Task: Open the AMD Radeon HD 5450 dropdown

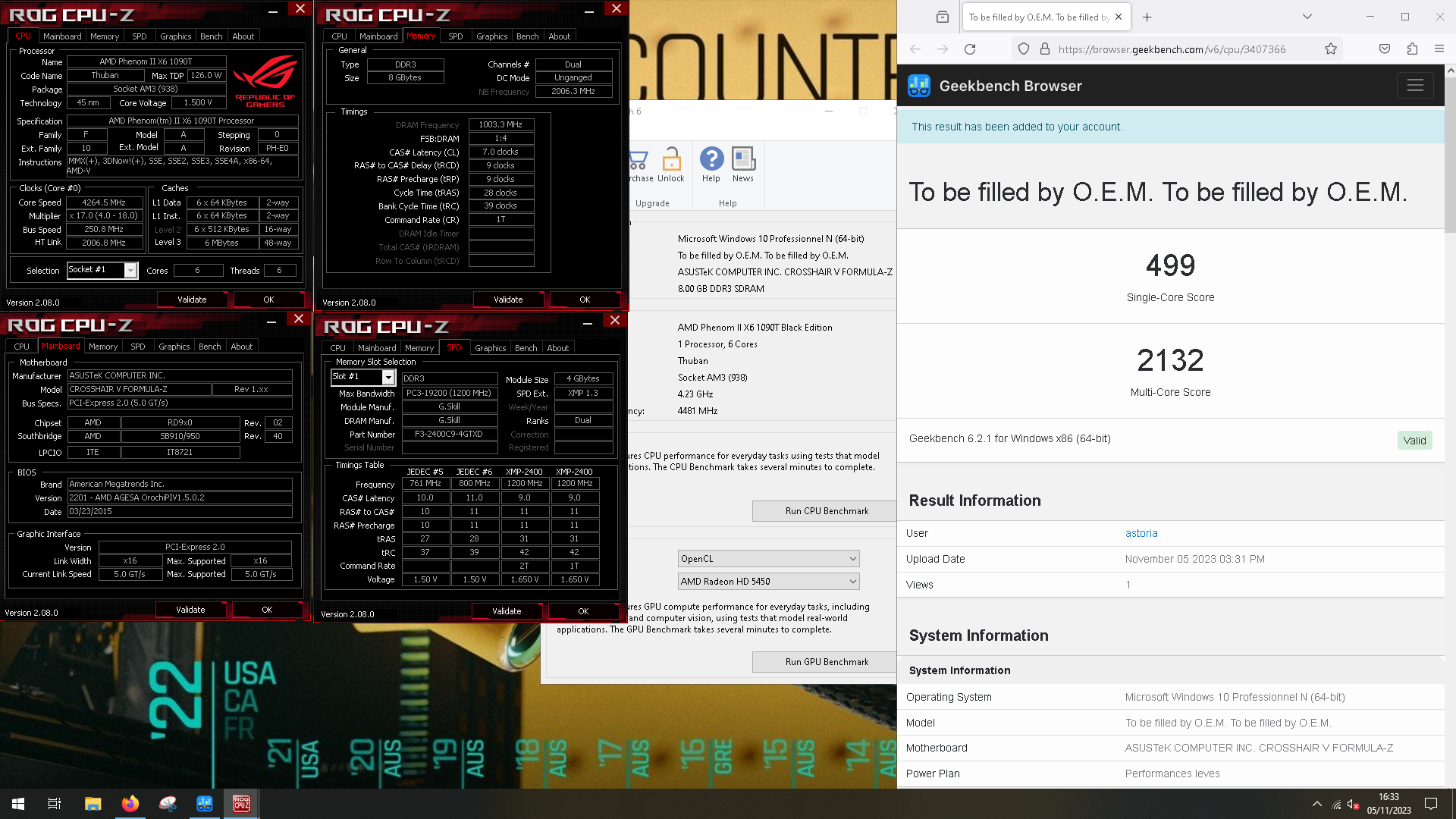Action: [x=768, y=582]
